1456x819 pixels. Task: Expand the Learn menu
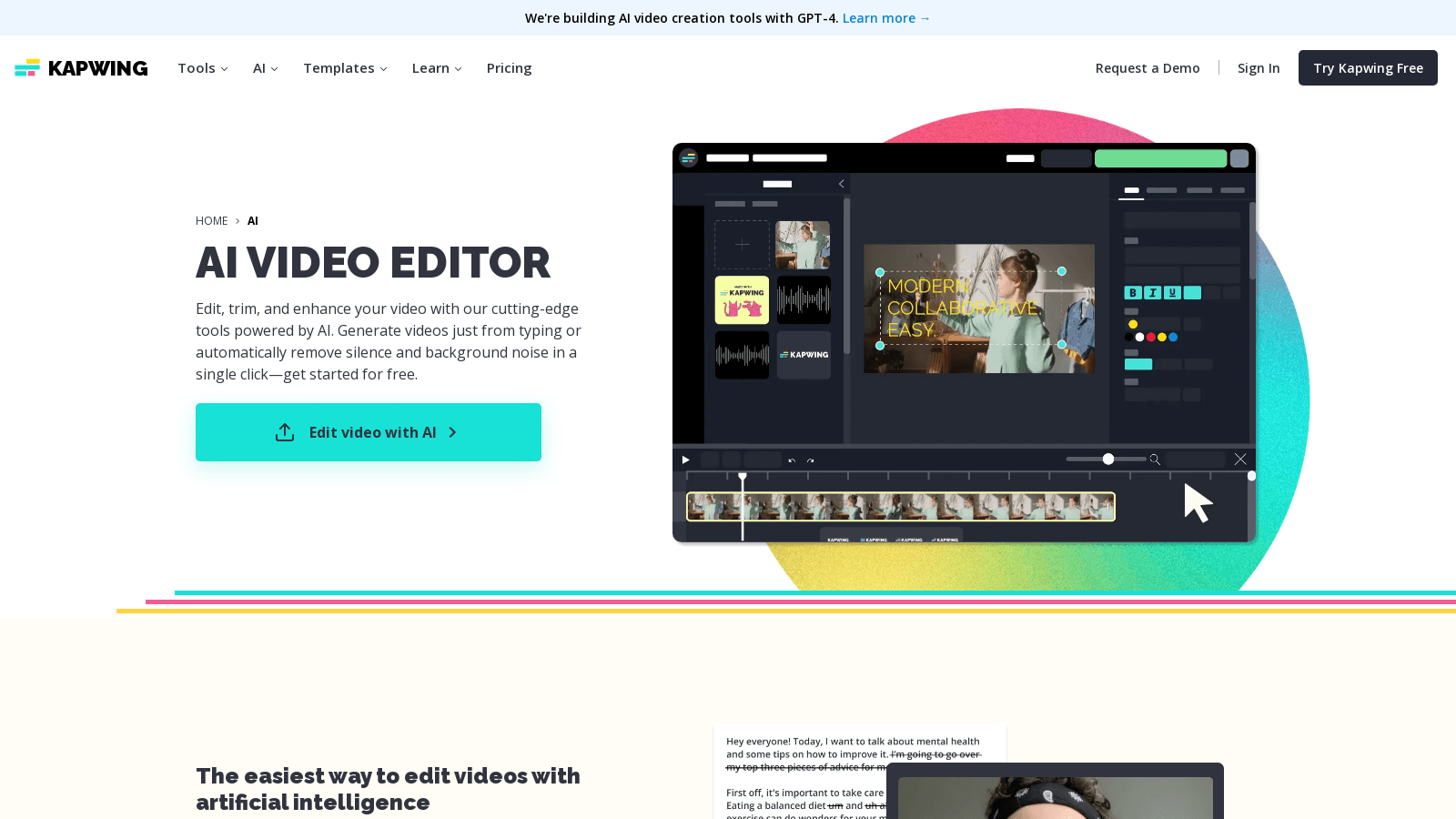point(437,68)
